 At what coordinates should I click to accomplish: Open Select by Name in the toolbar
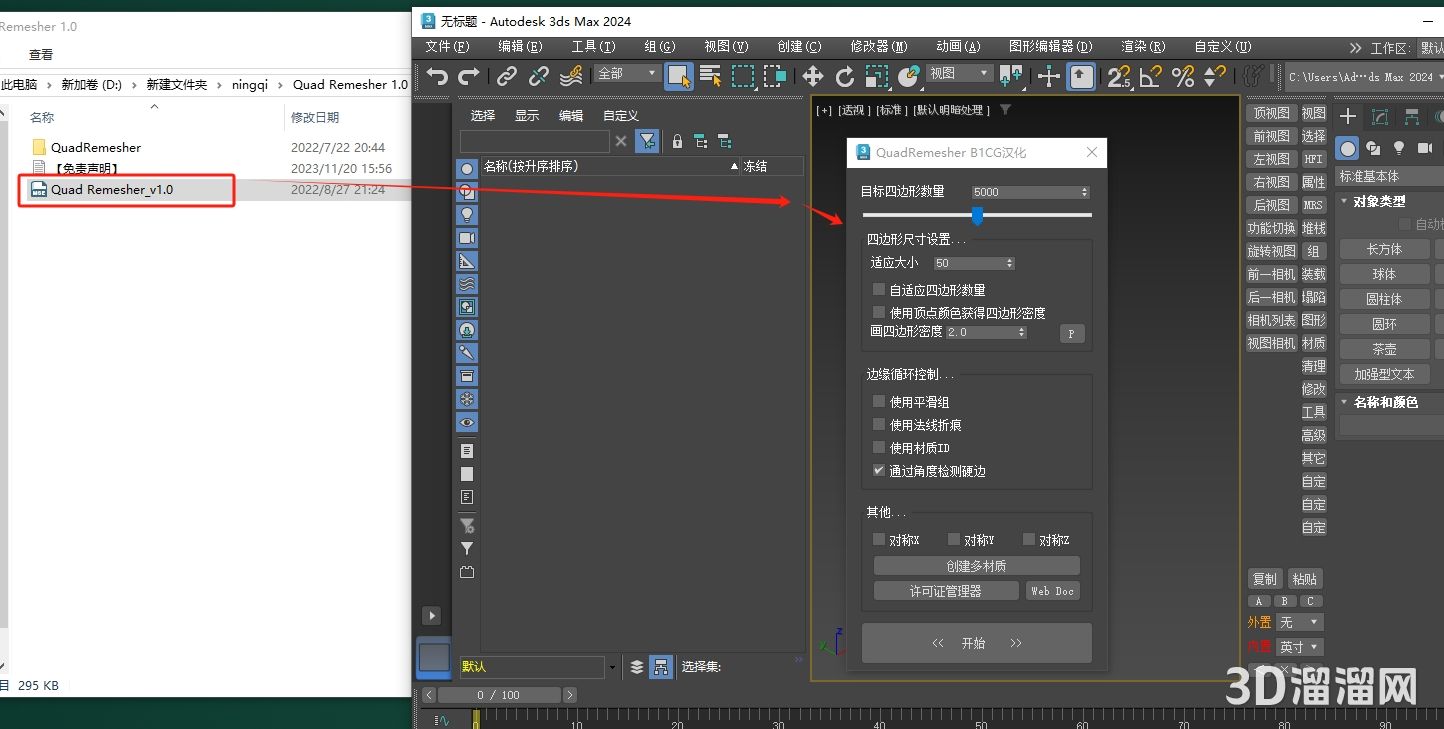pos(710,76)
